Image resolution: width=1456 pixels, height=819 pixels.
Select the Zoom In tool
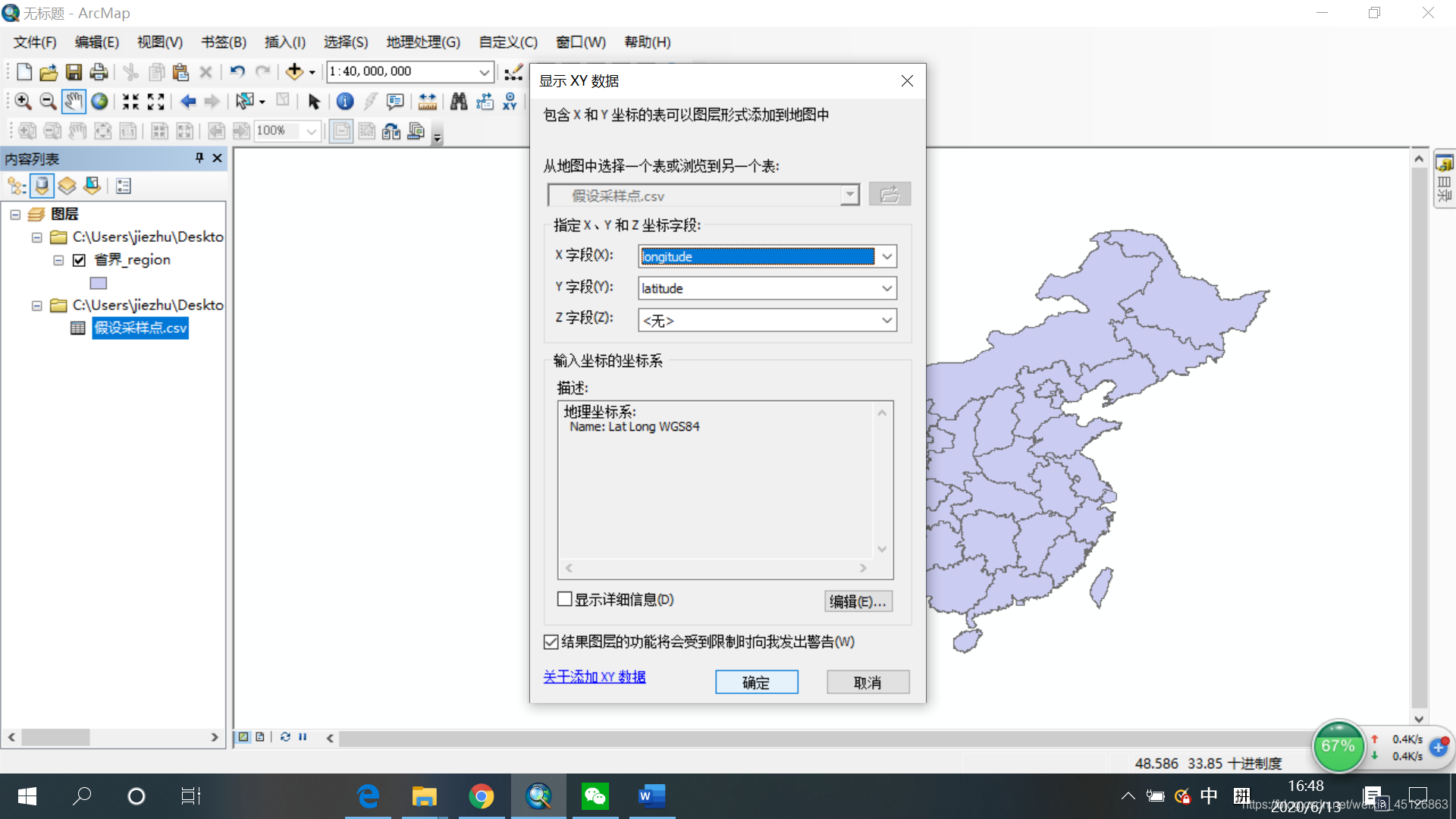point(23,101)
